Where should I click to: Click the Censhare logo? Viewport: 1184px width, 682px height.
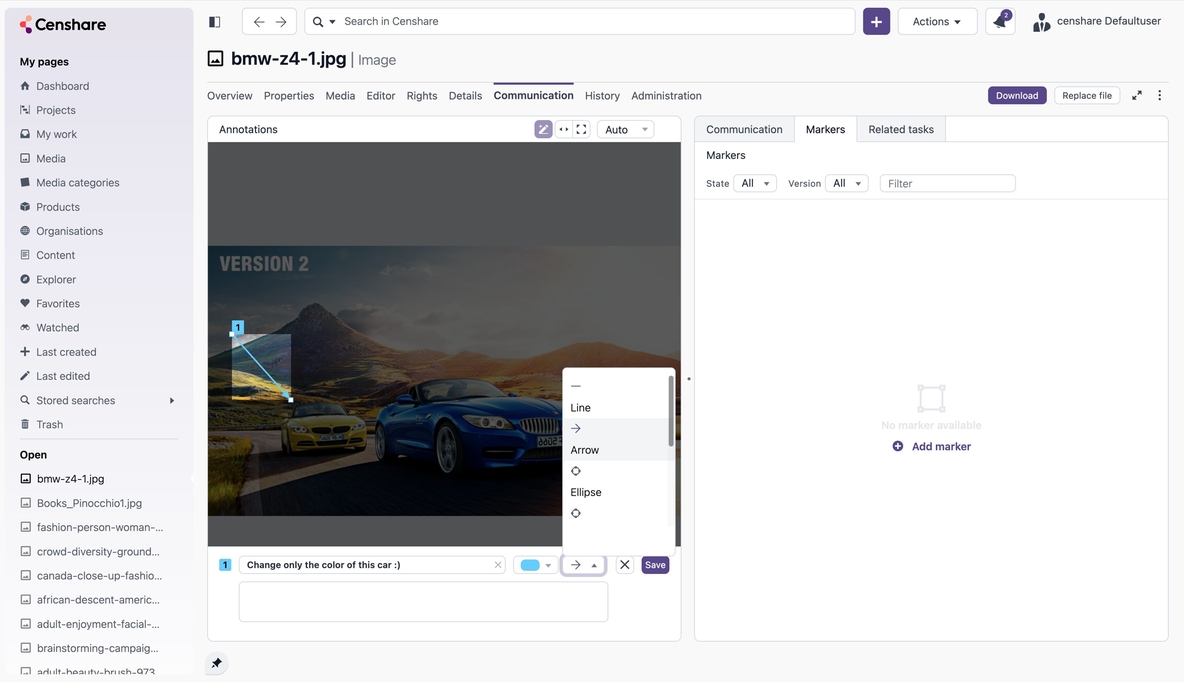pos(63,24)
